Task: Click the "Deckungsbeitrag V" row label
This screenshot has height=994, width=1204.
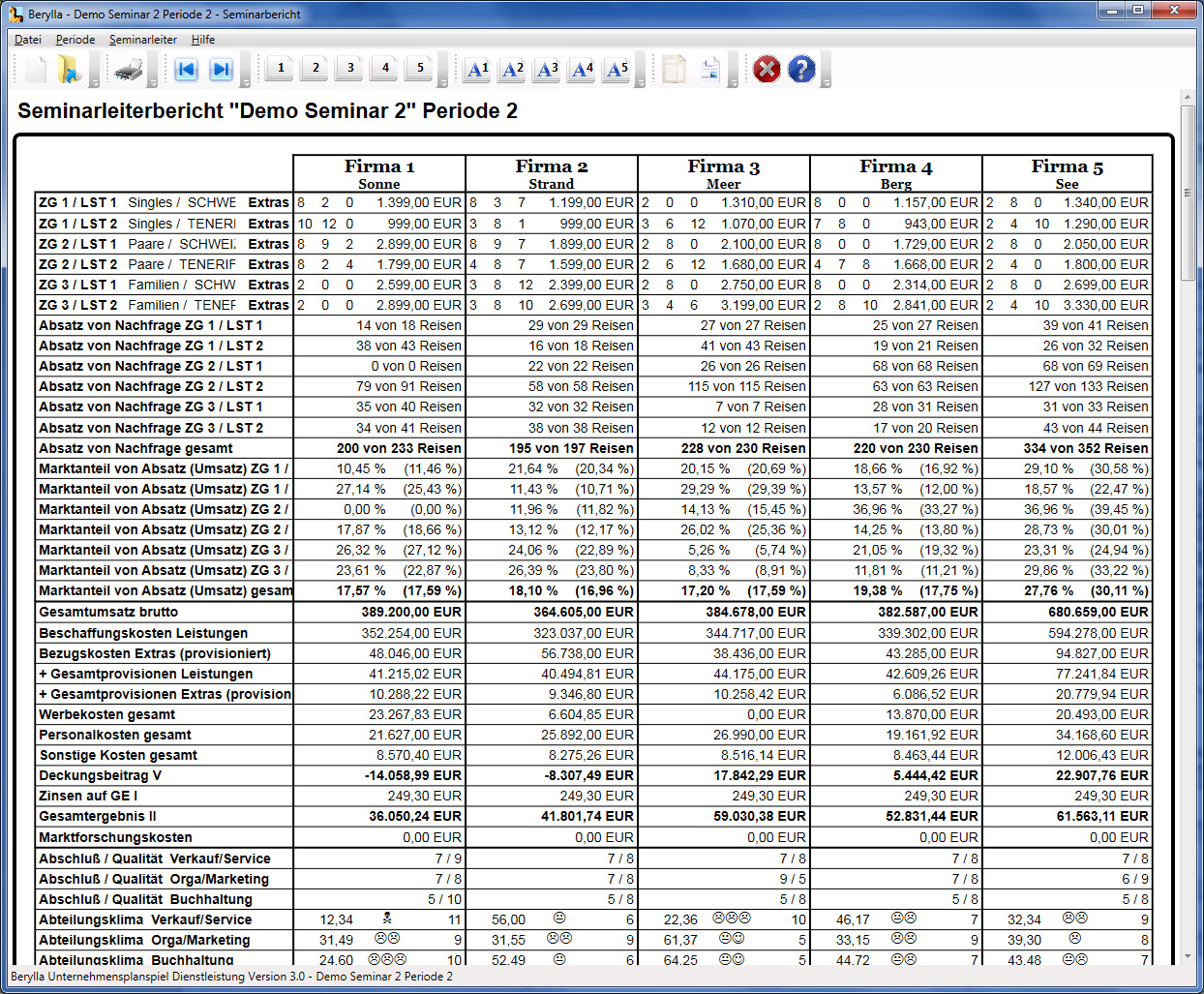Action: 101,775
